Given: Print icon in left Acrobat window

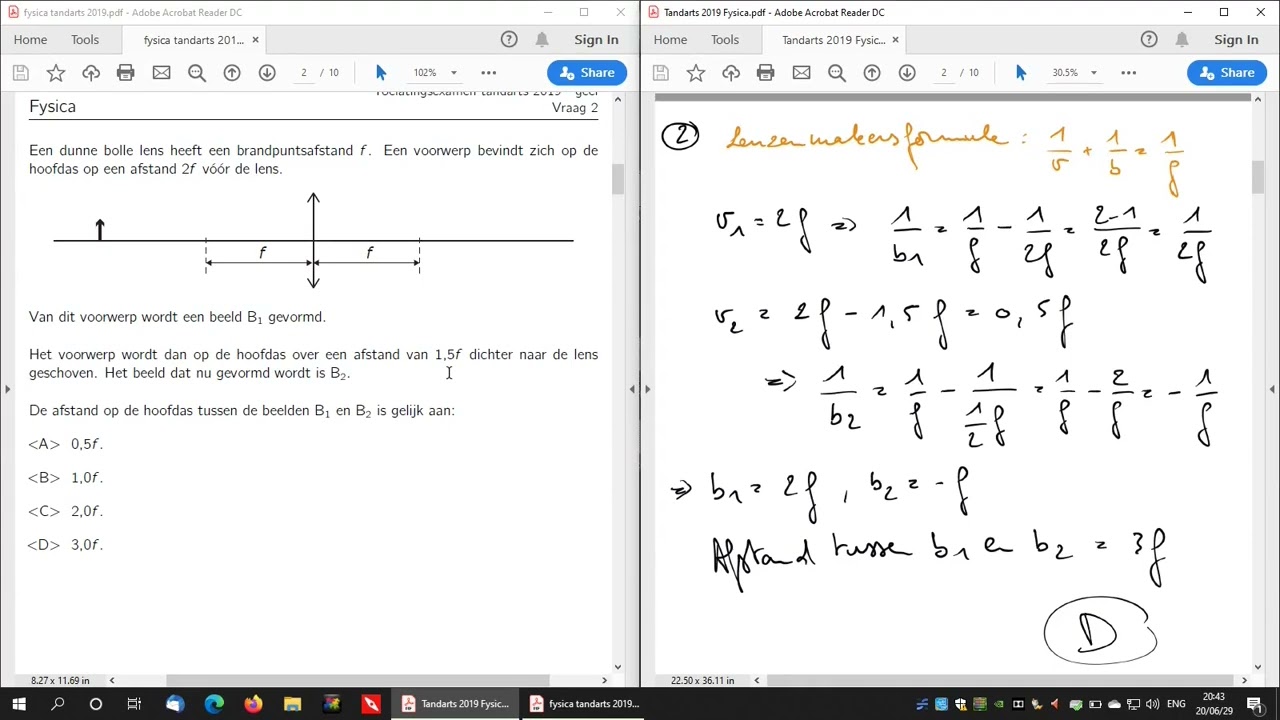Looking at the screenshot, I should pyautogui.click(x=125, y=73).
